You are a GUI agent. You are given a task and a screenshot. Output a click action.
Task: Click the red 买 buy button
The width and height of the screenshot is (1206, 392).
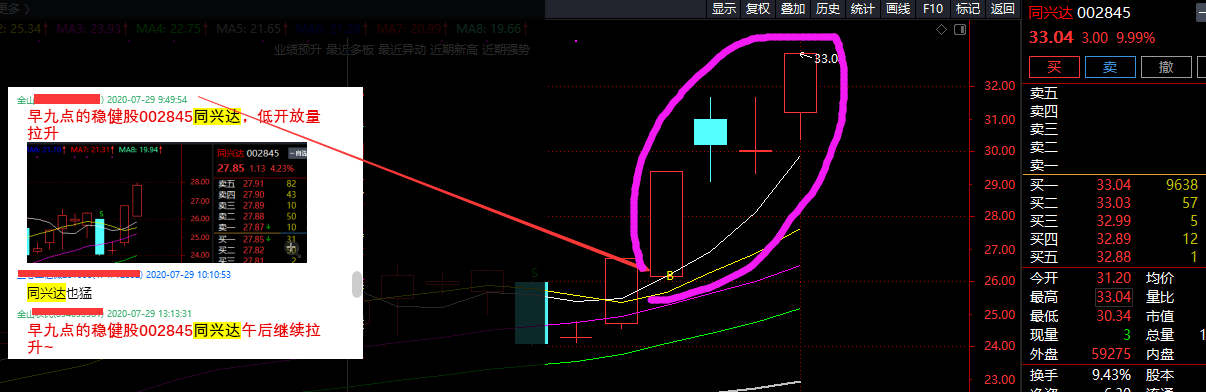[x=1053, y=68]
